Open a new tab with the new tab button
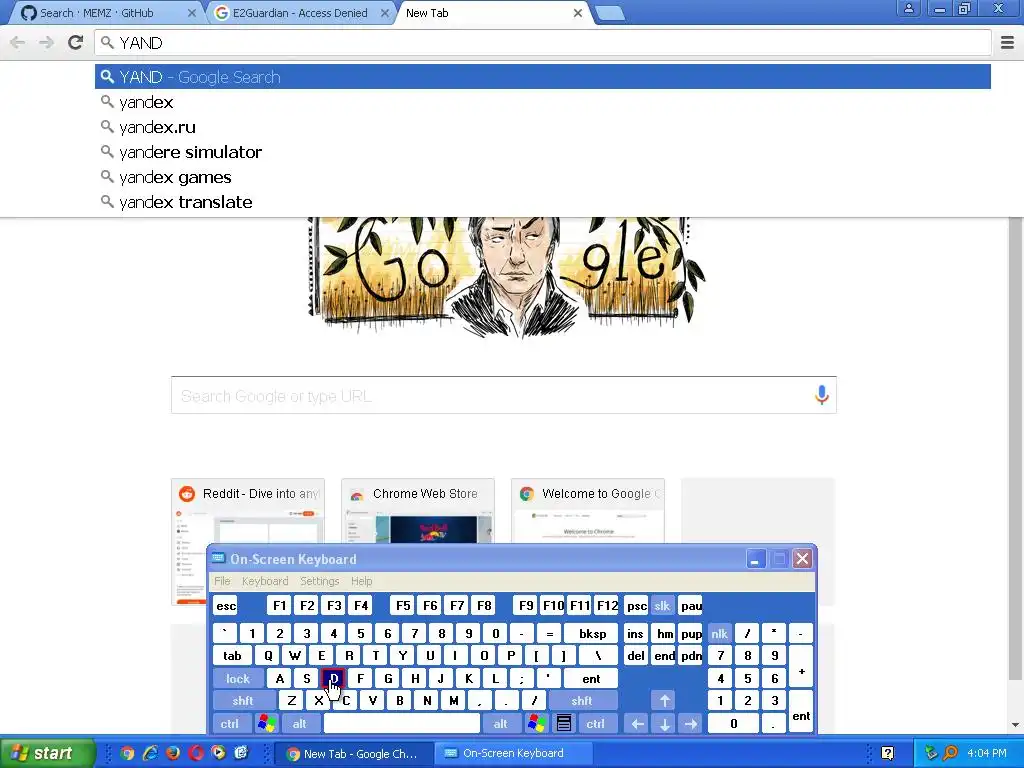1024x768 pixels. click(610, 13)
